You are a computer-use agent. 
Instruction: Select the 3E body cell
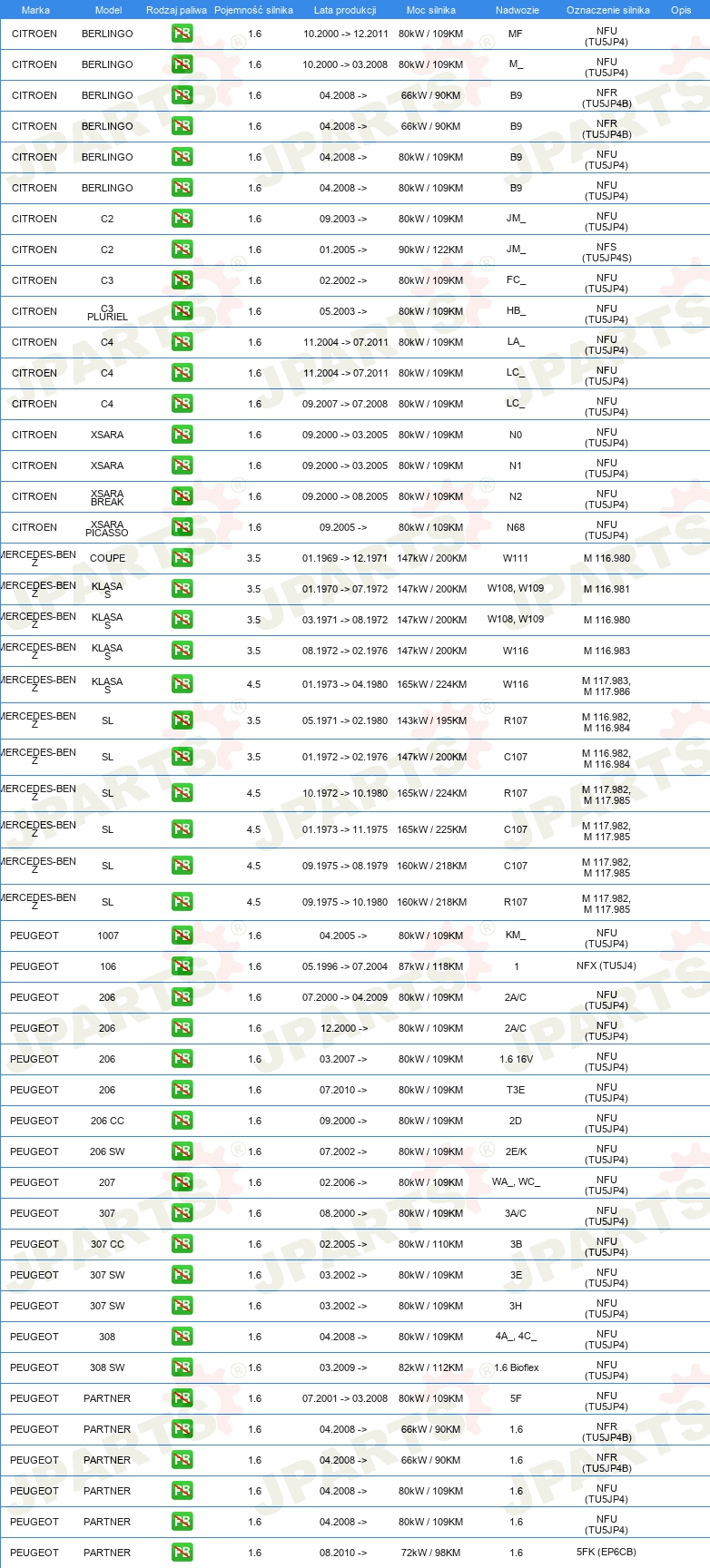click(516, 1275)
